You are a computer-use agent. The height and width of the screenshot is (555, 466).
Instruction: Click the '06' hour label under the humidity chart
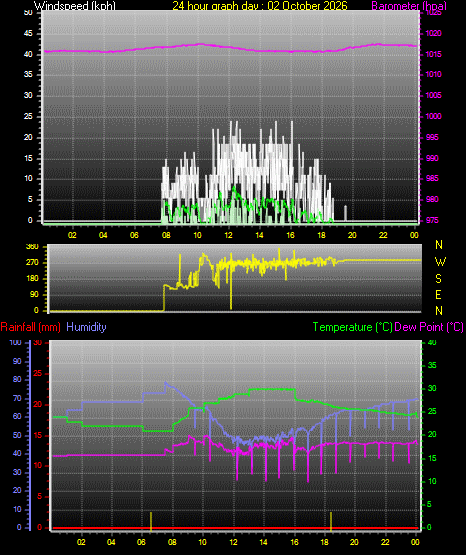141,542
